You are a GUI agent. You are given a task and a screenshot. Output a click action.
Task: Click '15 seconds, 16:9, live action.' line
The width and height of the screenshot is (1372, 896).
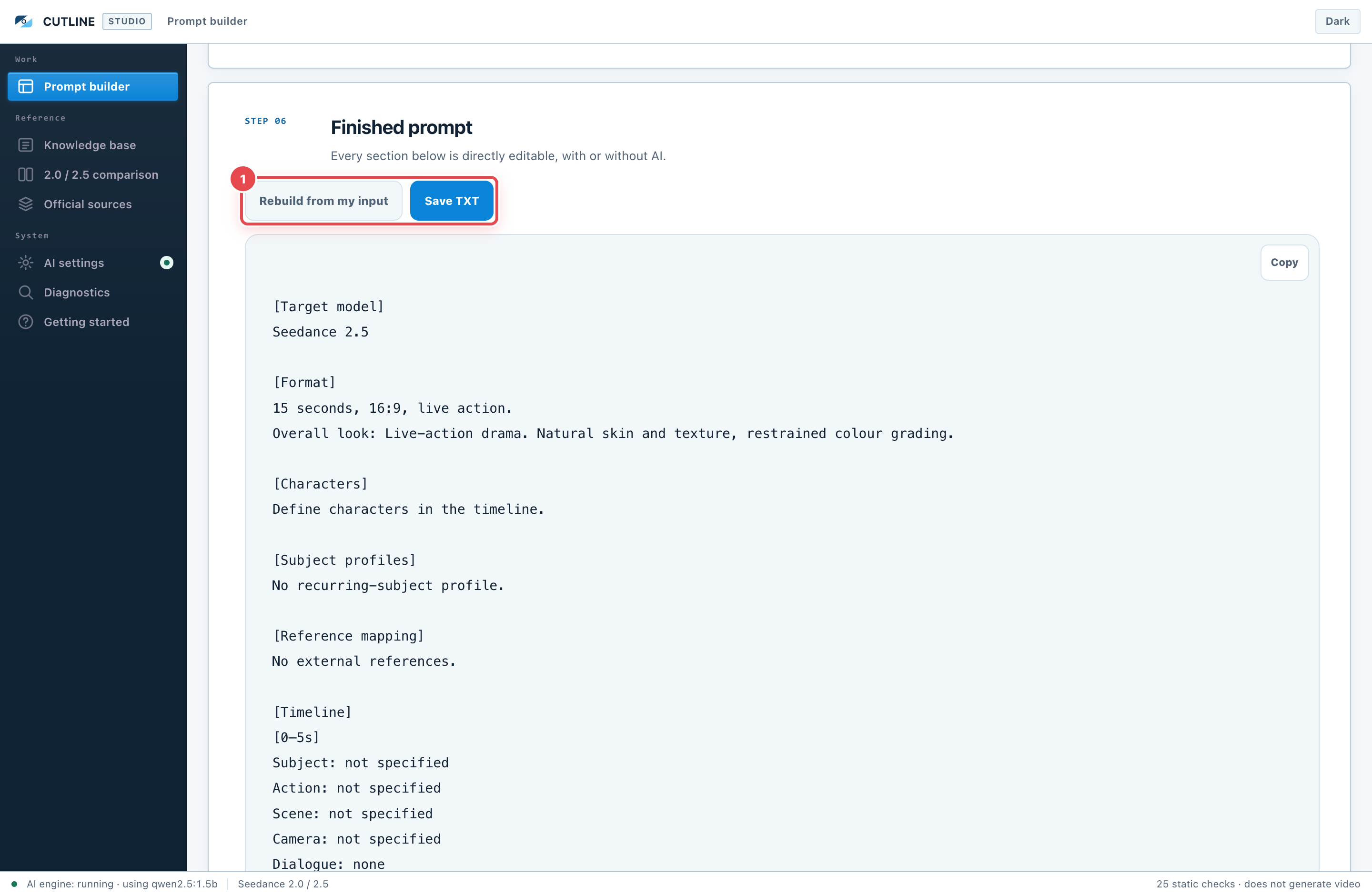392,408
